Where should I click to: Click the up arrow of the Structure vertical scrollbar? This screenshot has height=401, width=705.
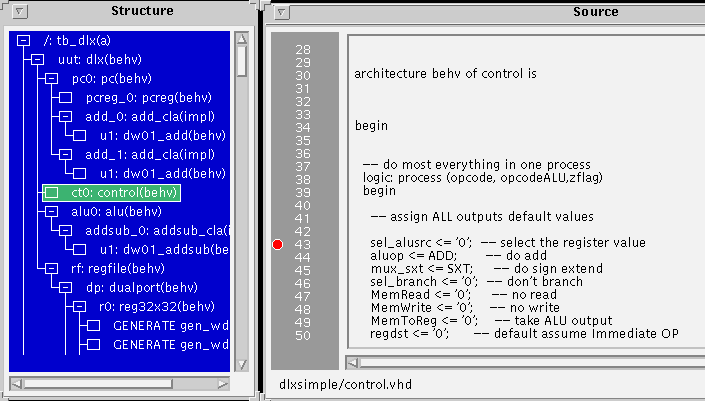(241, 38)
